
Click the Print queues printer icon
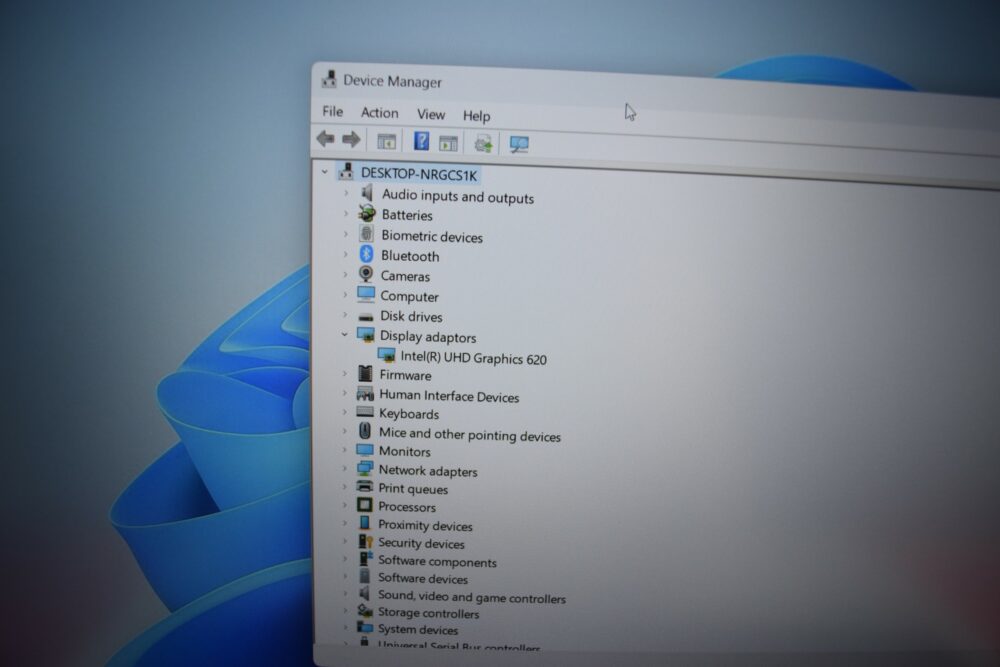click(365, 487)
